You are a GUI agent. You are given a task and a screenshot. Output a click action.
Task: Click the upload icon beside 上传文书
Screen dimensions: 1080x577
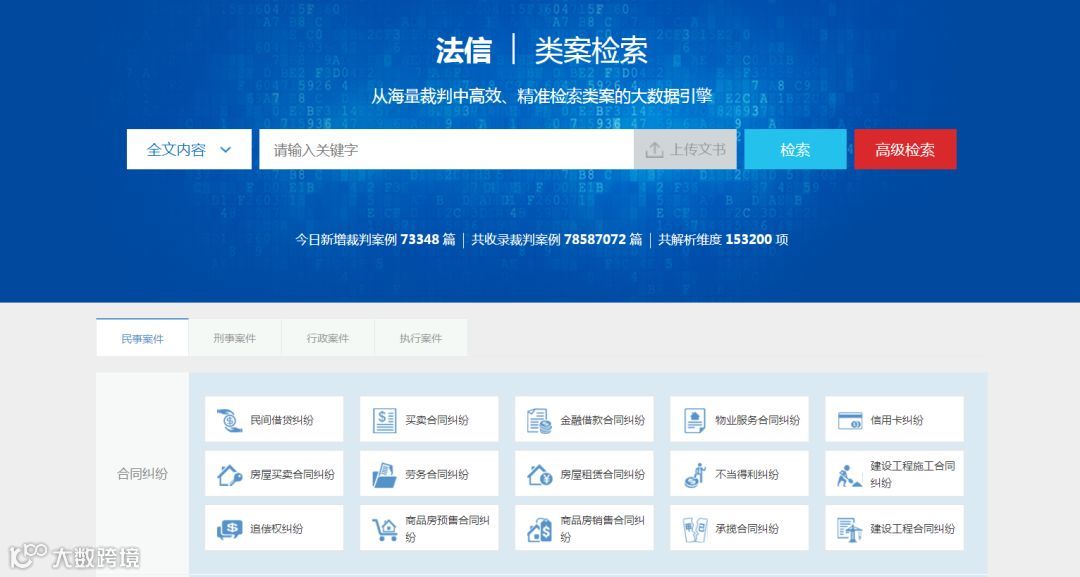point(654,149)
